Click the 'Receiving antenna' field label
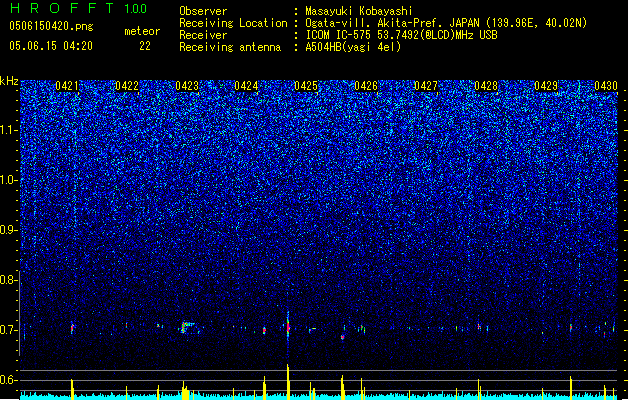This screenshot has height=400, width=629. tap(230, 47)
